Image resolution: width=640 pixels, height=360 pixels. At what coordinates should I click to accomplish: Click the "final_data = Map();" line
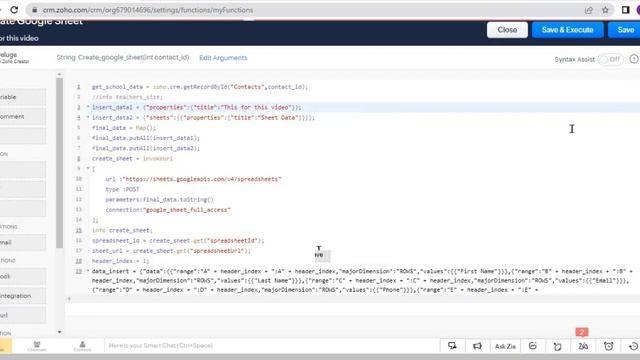[x=124, y=128]
